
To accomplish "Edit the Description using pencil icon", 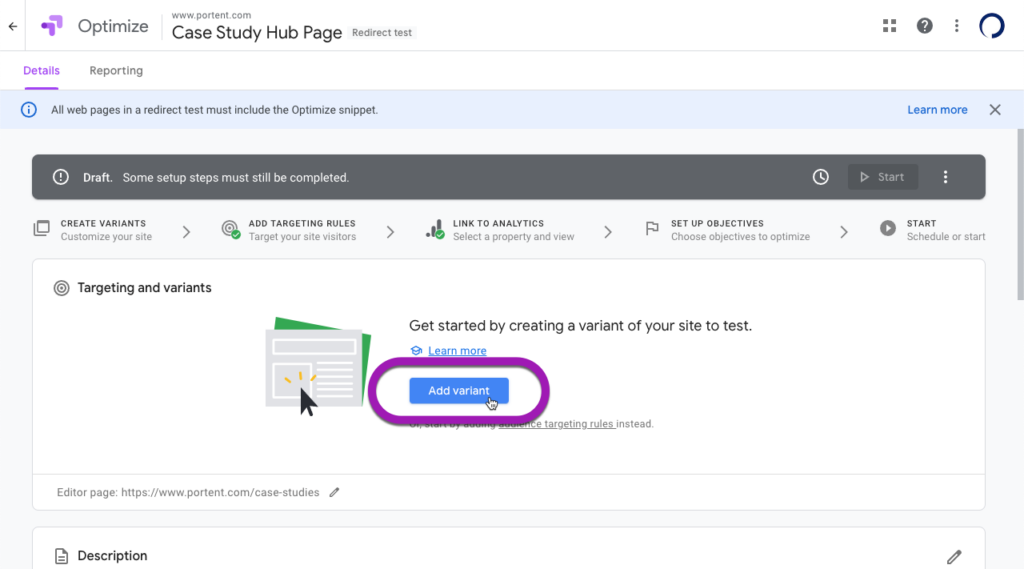I will point(954,557).
